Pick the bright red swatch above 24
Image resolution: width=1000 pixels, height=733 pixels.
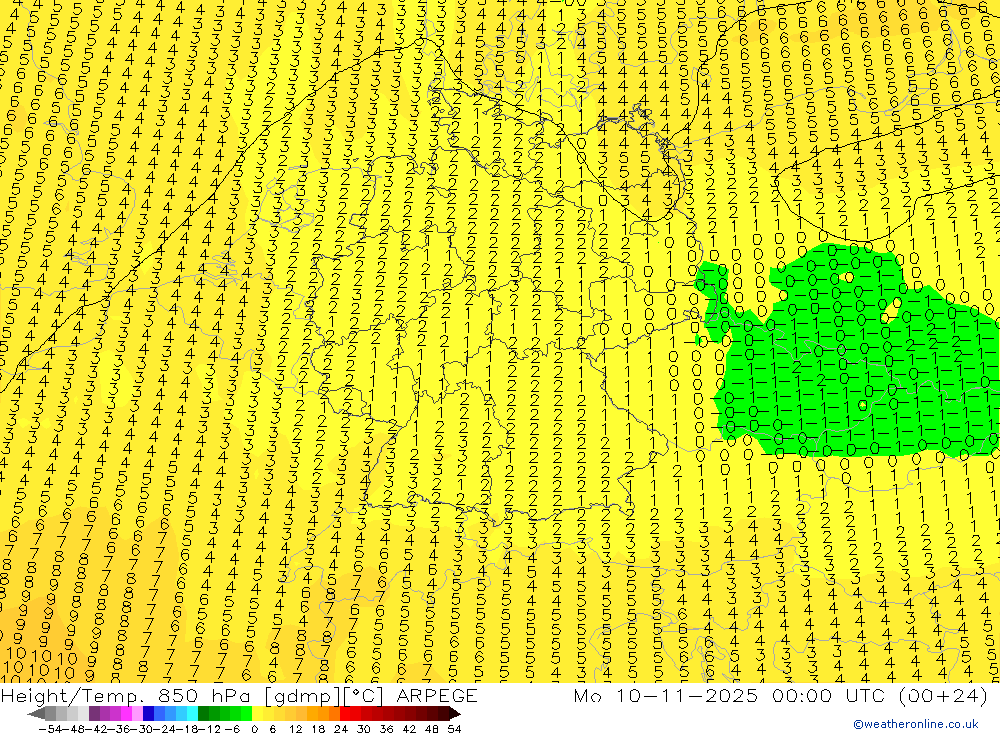[345, 714]
